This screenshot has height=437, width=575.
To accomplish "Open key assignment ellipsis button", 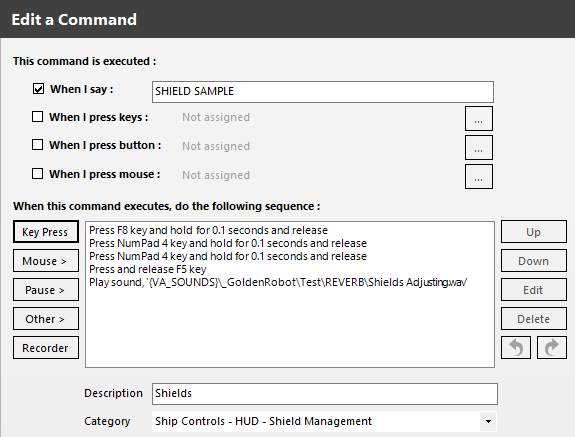I will click(x=479, y=118).
